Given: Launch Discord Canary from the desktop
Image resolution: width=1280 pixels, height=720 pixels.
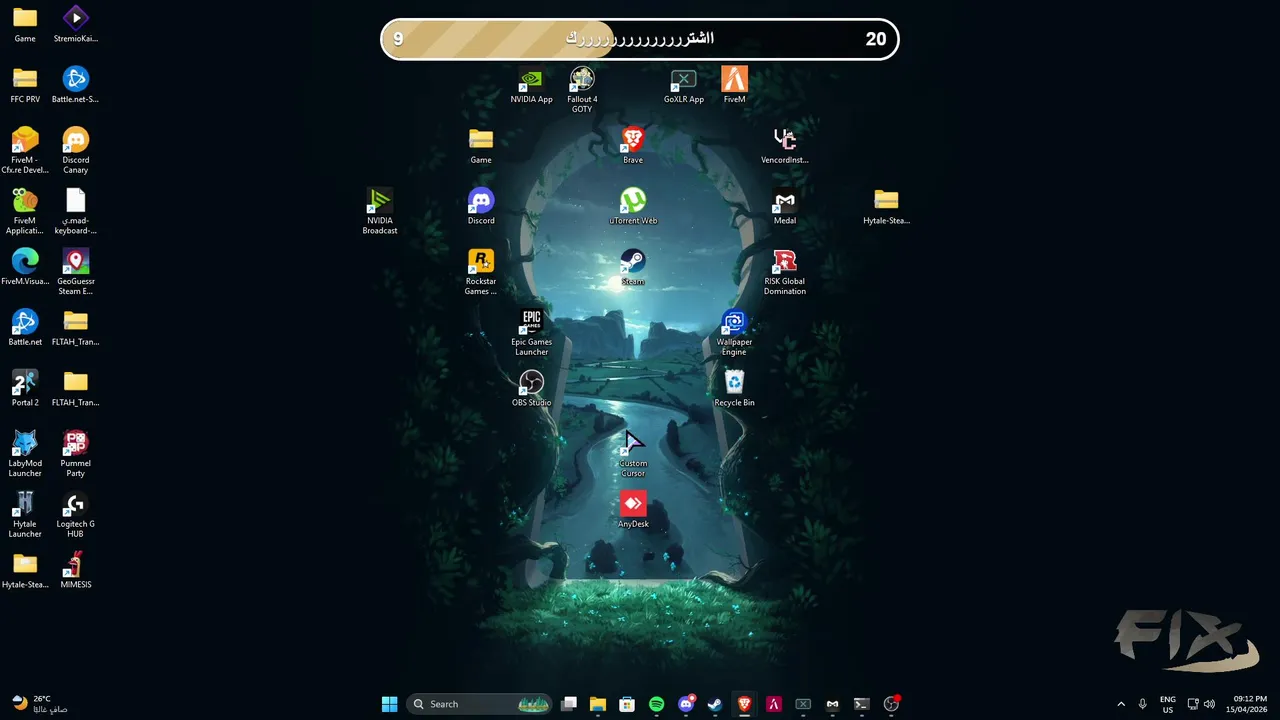Looking at the screenshot, I should (x=76, y=151).
